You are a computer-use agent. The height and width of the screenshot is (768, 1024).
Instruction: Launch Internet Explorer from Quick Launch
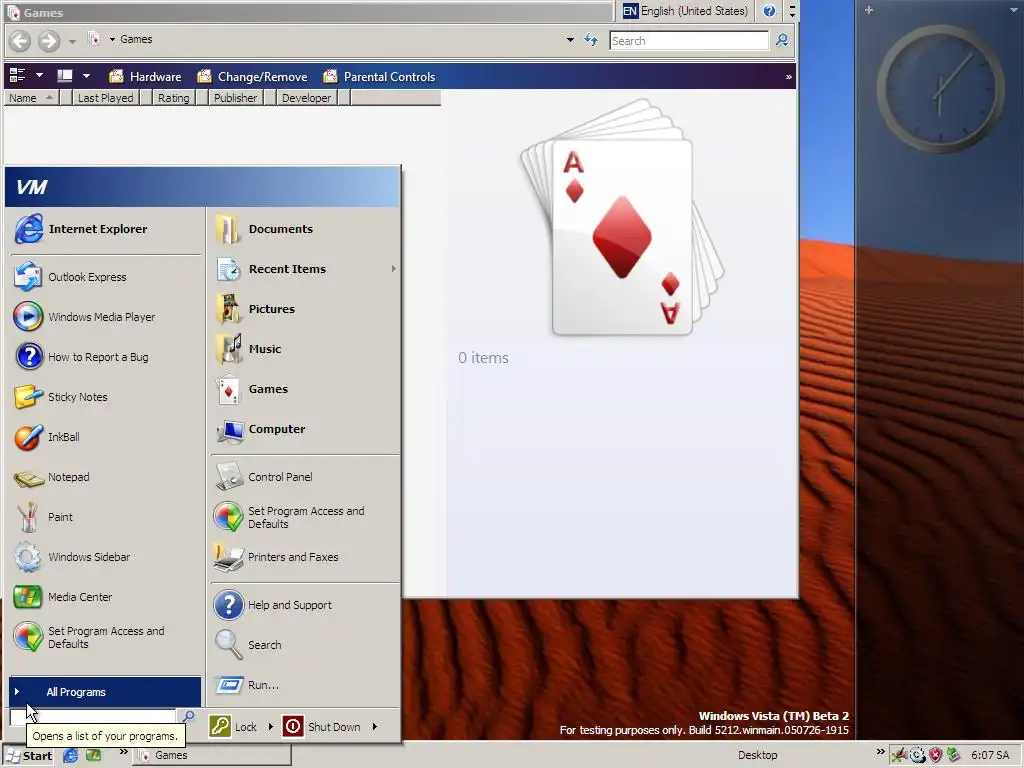point(71,756)
